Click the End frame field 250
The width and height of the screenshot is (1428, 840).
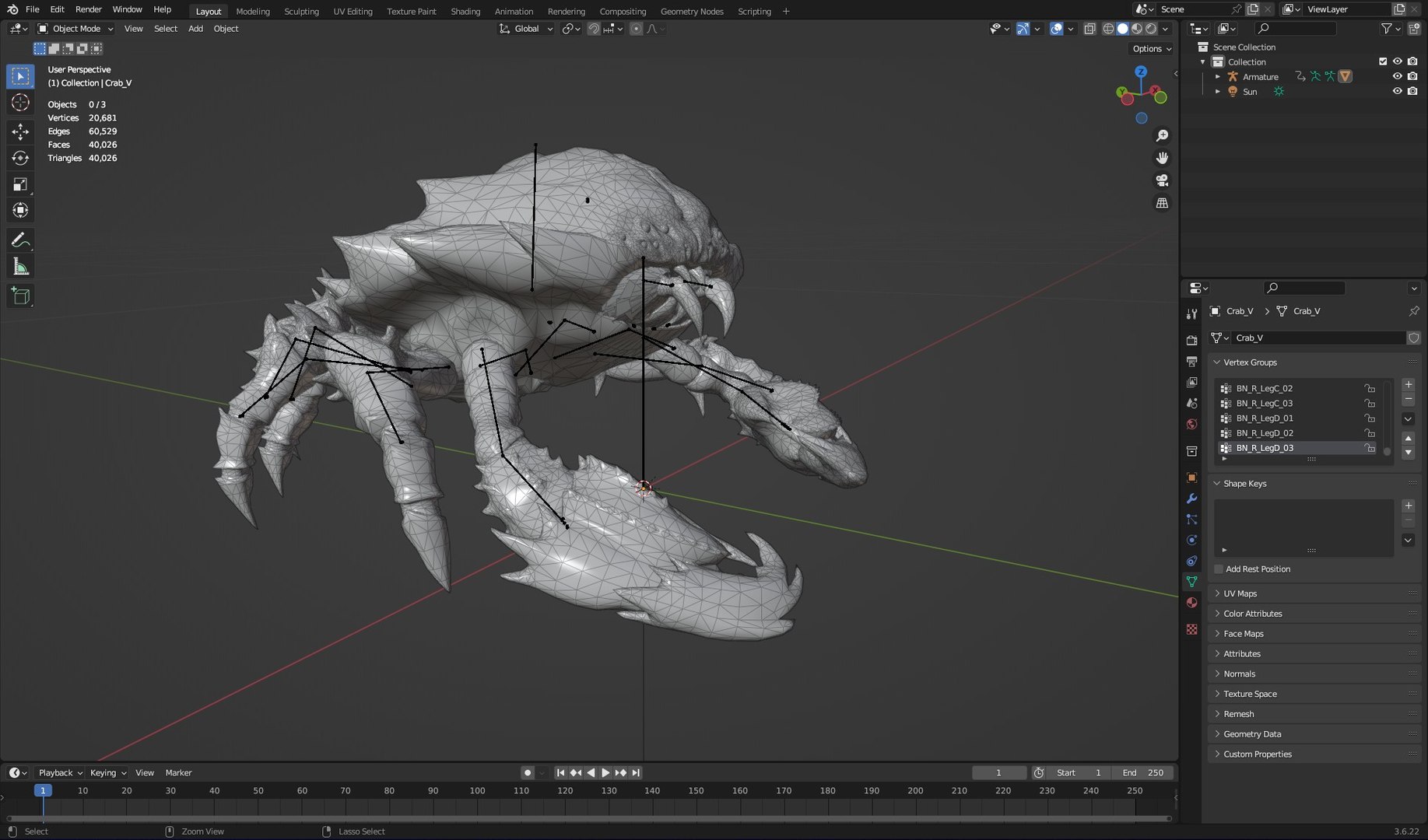(x=1143, y=772)
